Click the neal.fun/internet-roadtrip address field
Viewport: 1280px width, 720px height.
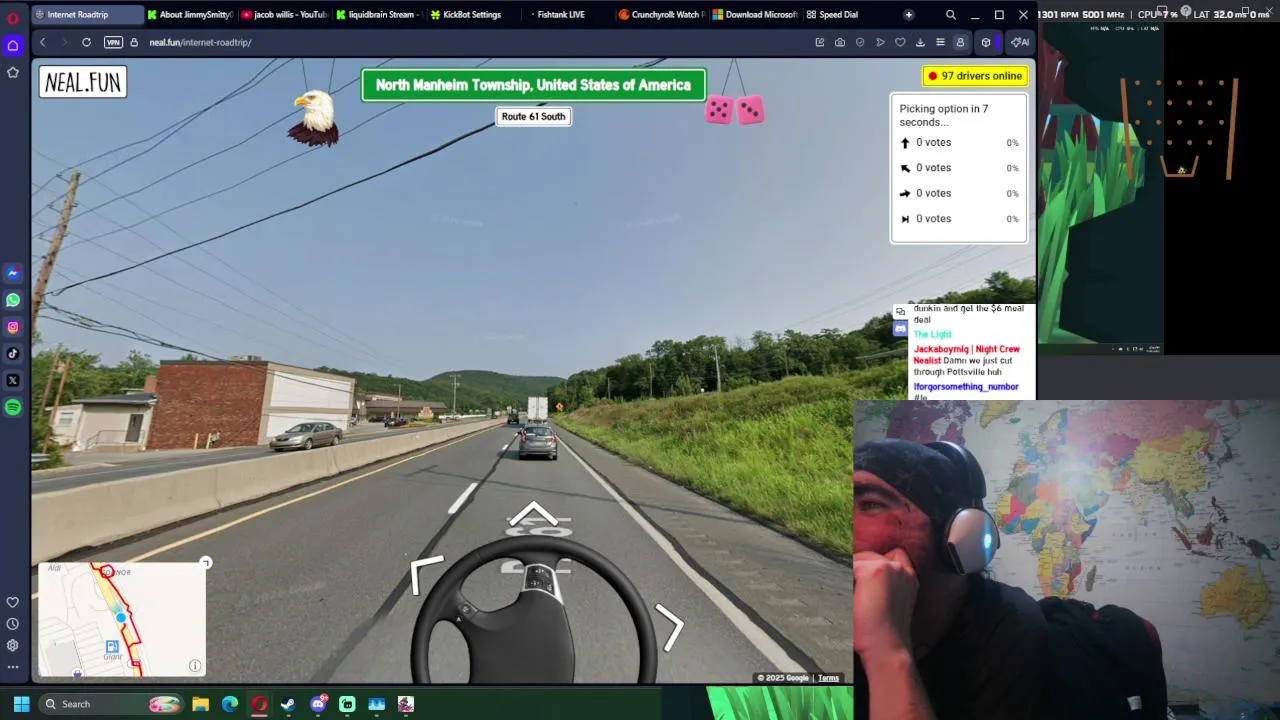[200, 42]
